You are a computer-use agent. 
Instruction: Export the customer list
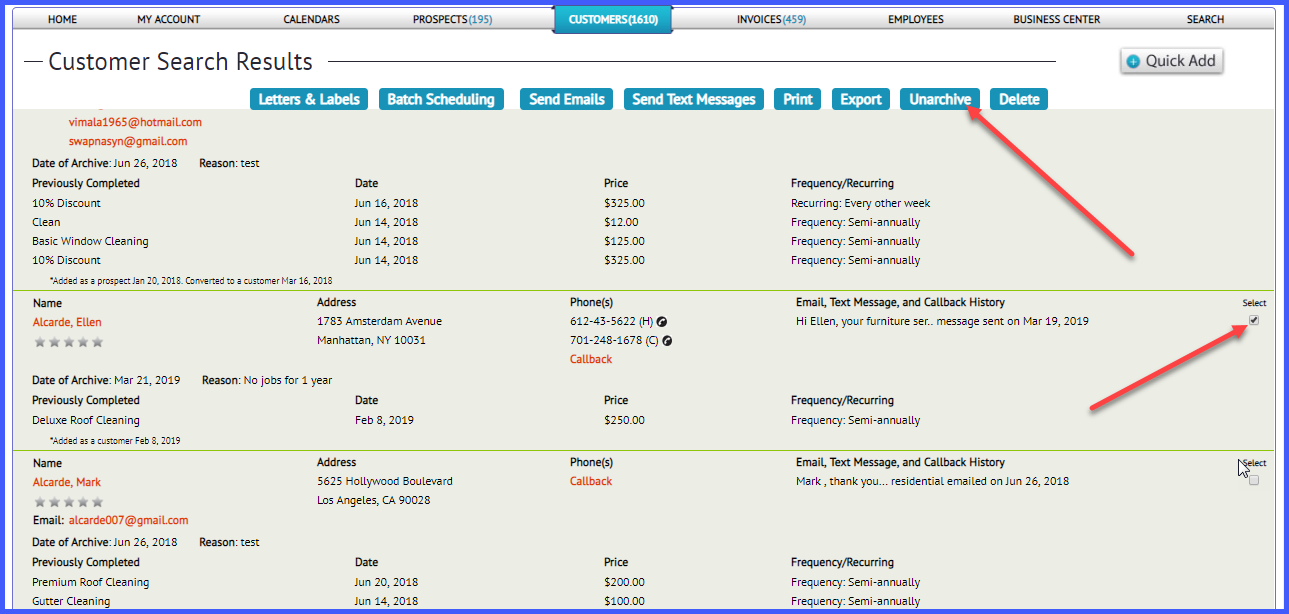(861, 99)
